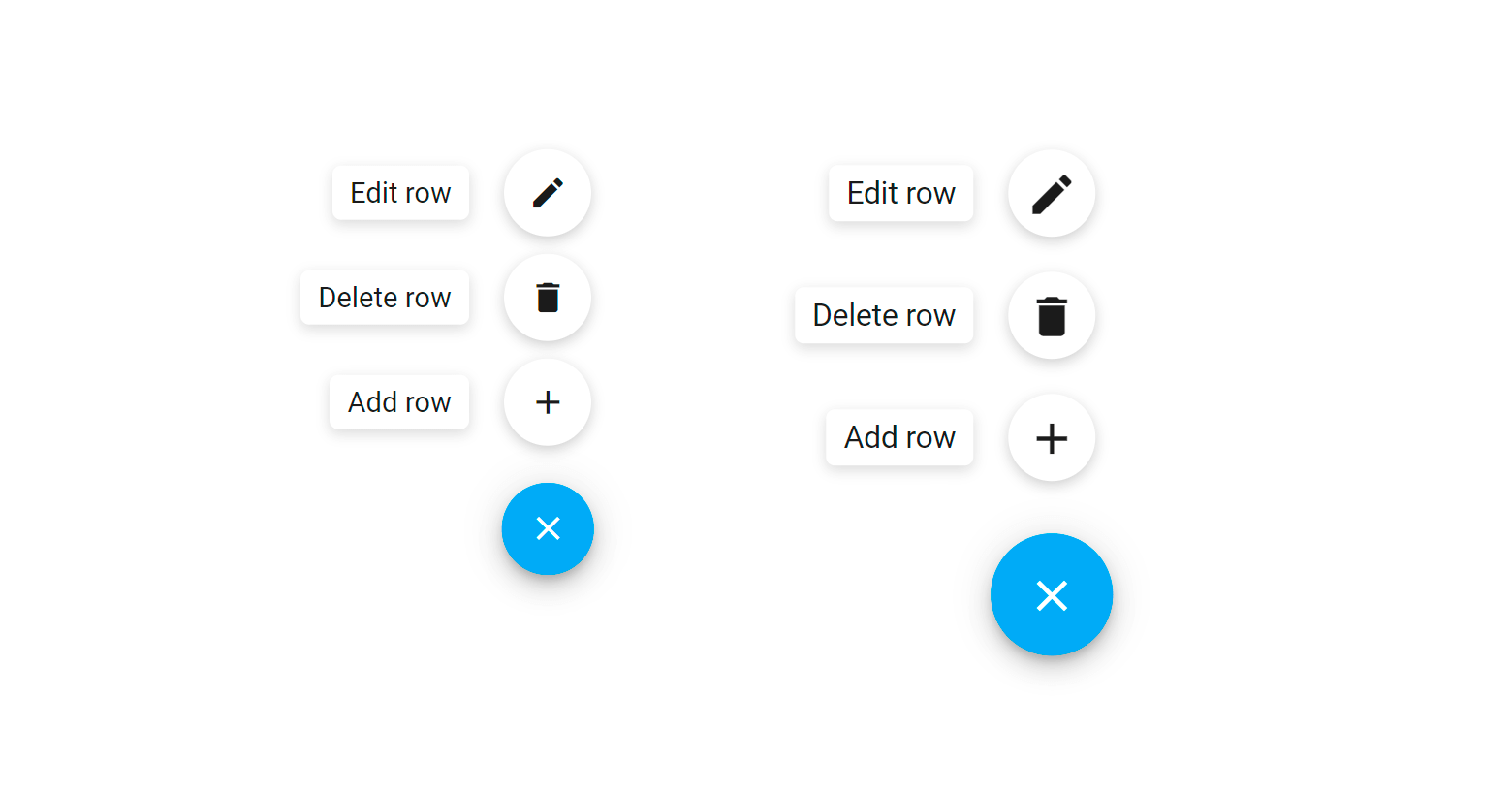
Task: Select the pencil Edit icon in left column
Action: (548, 193)
